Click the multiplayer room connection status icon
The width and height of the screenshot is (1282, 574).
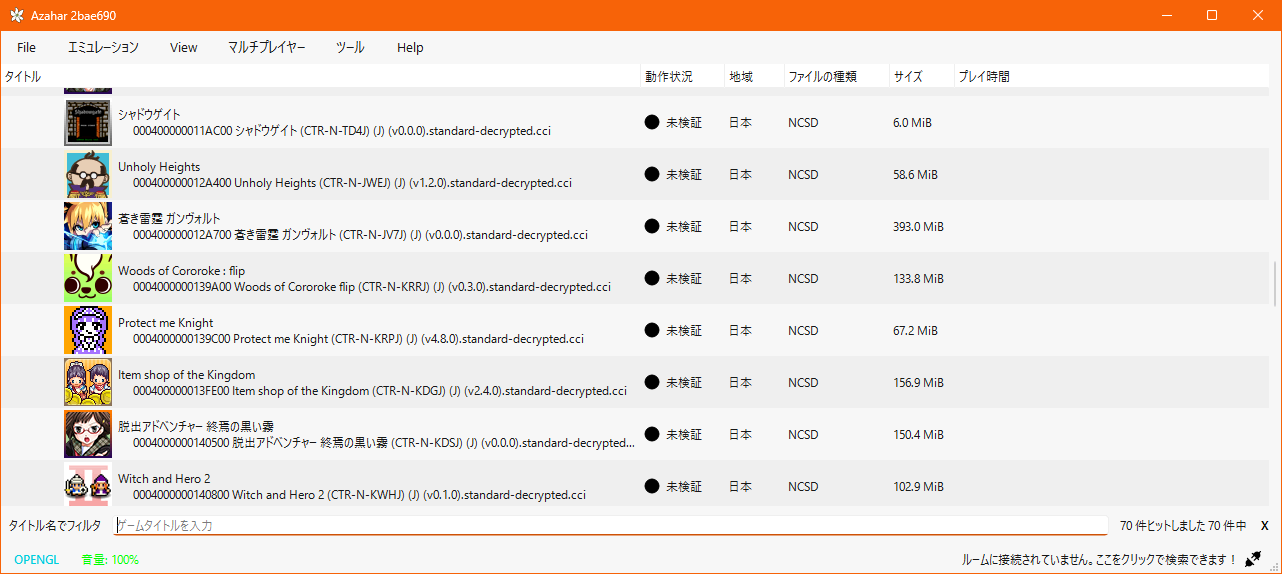[x=1253, y=559]
